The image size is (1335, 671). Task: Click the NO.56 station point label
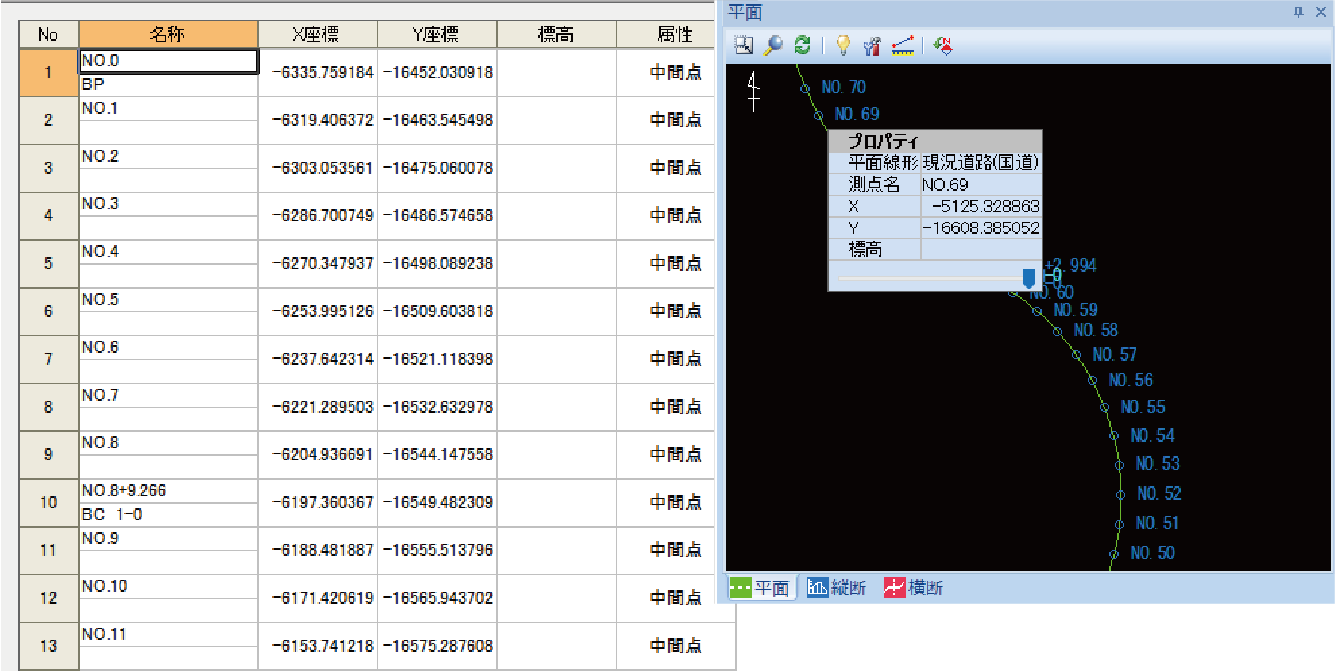1129,380
